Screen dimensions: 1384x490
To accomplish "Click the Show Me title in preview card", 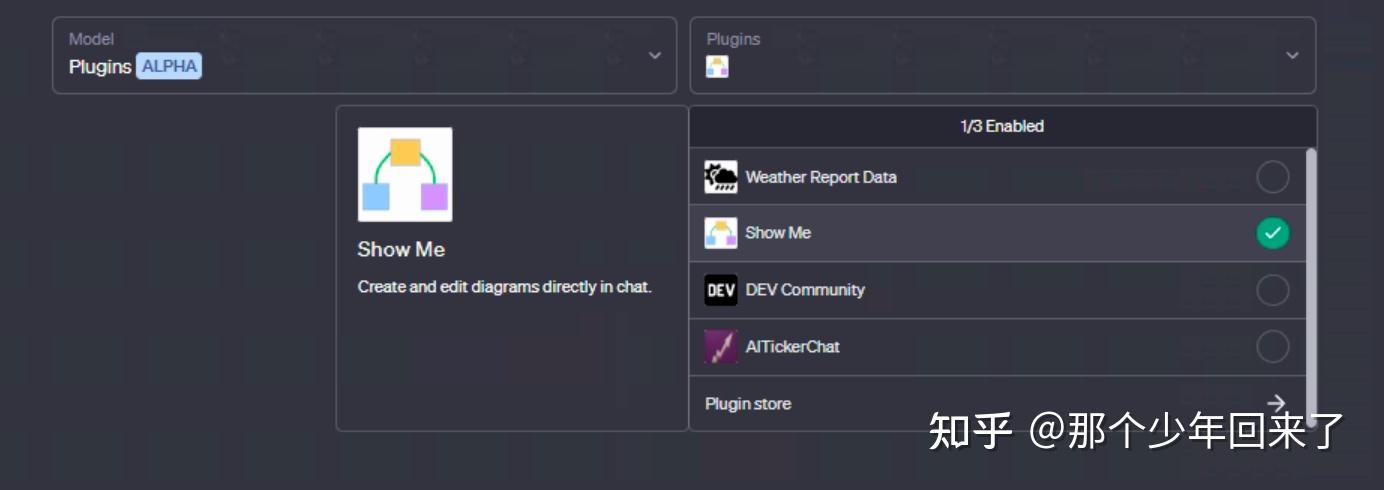I will click(401, 250).
